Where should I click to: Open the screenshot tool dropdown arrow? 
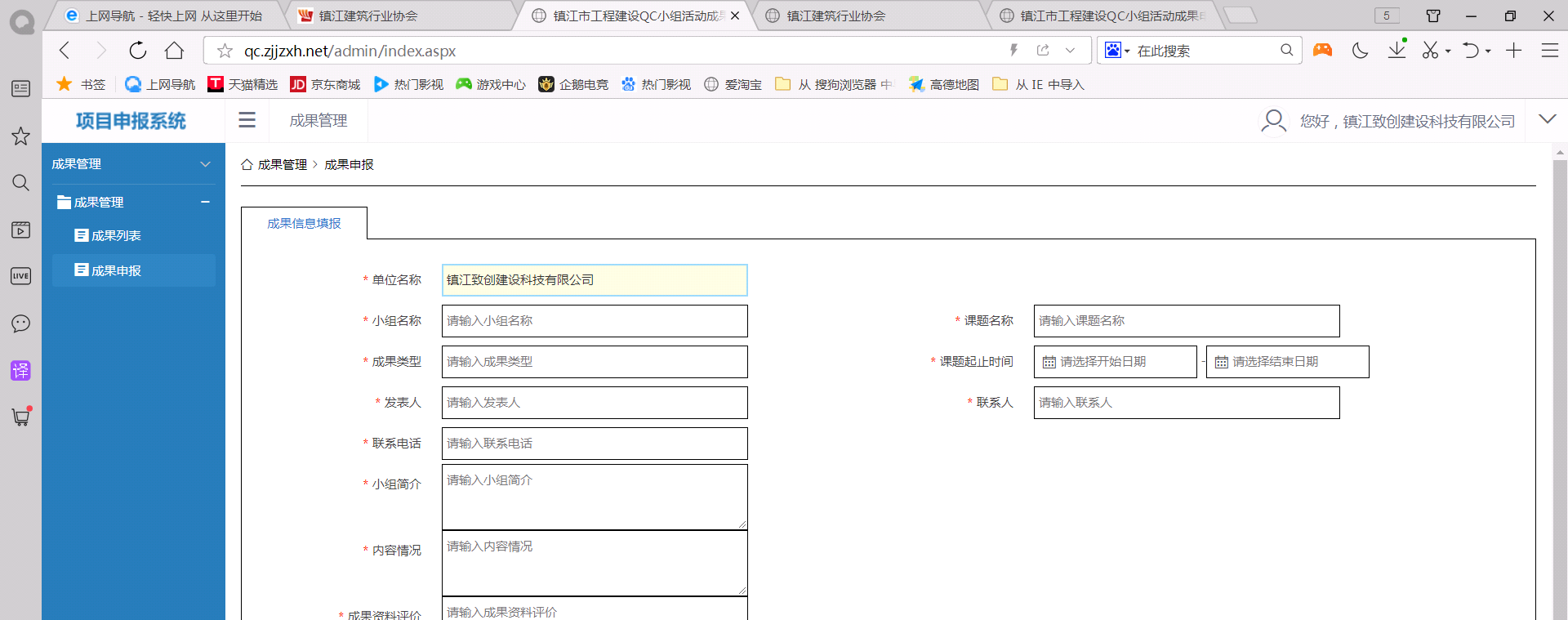point(1448,51)
